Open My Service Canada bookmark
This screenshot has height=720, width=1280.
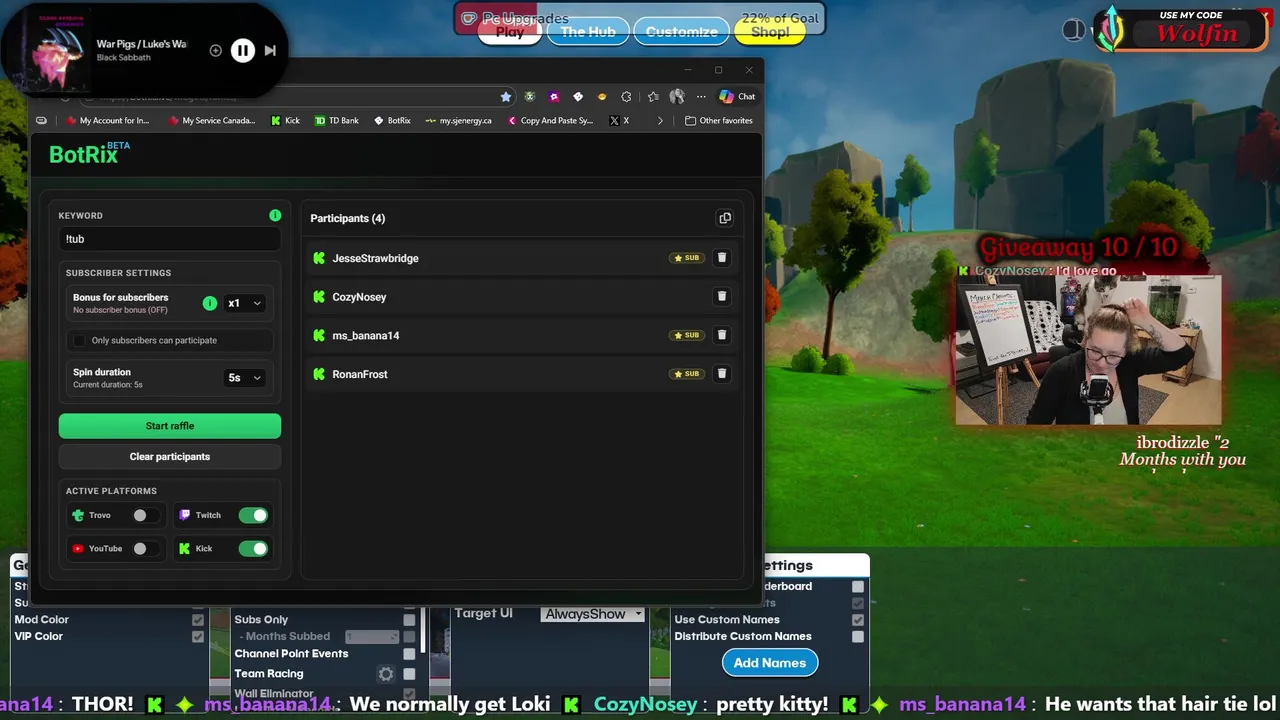pos(212,120)
